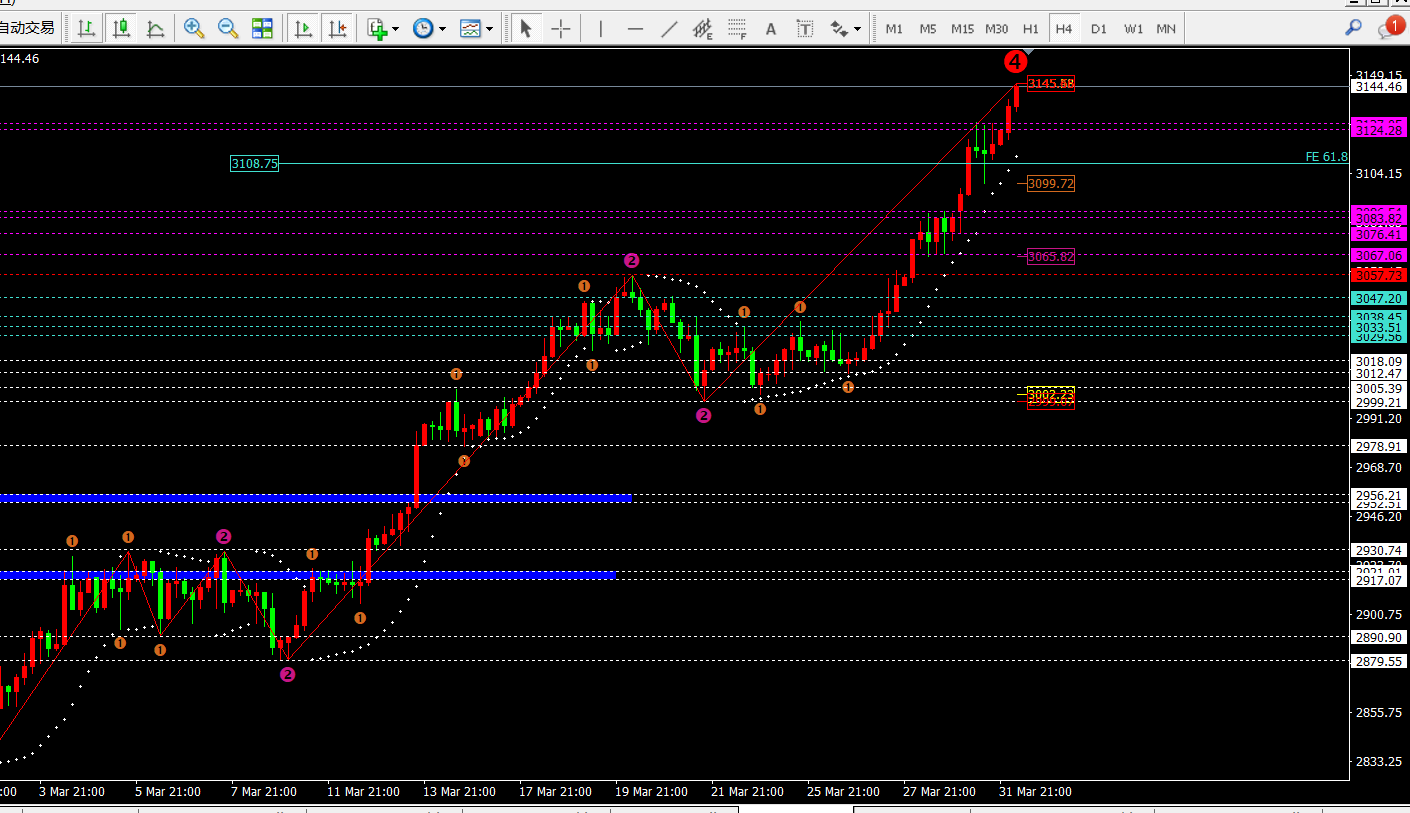The height and width of the screenshot is (813, 1410).
Task: Open chat notifications with red badge
Action: pyautogui.click(x=1388, y=29)
